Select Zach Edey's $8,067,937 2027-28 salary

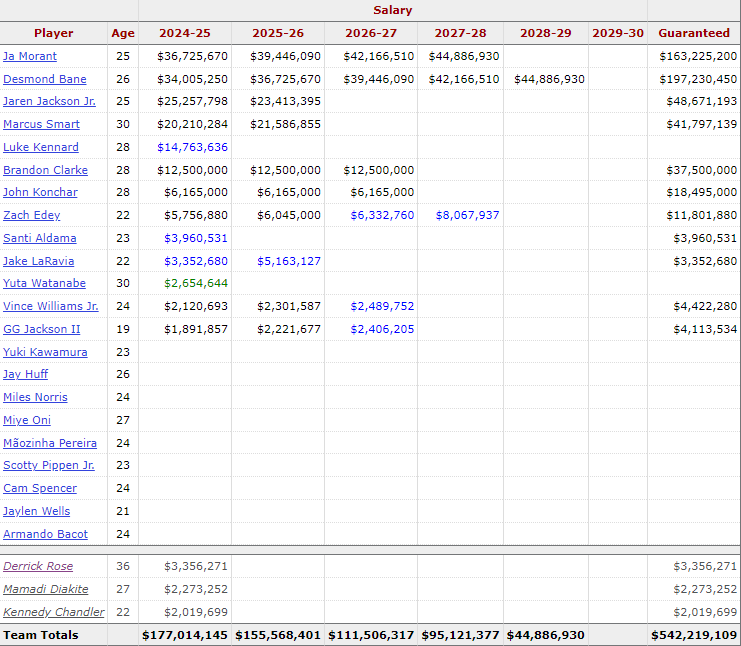point(467,215)
